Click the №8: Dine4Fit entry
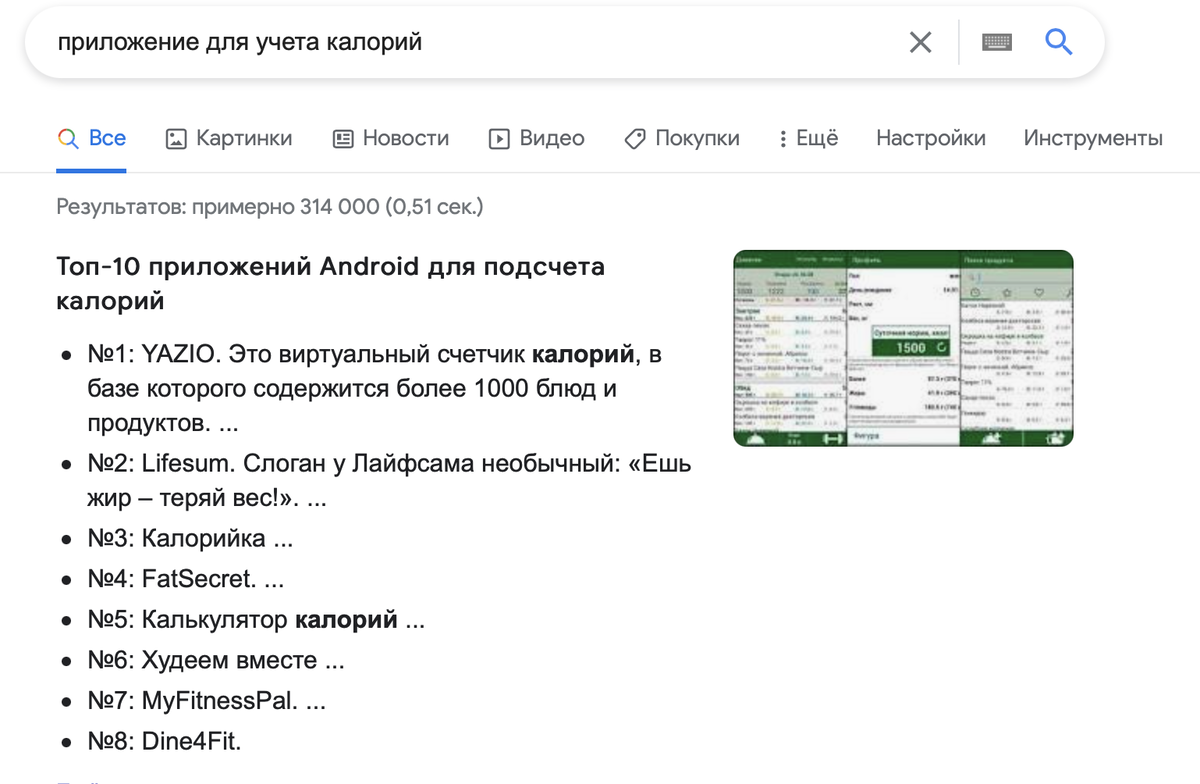 click(x=164, y=741)
